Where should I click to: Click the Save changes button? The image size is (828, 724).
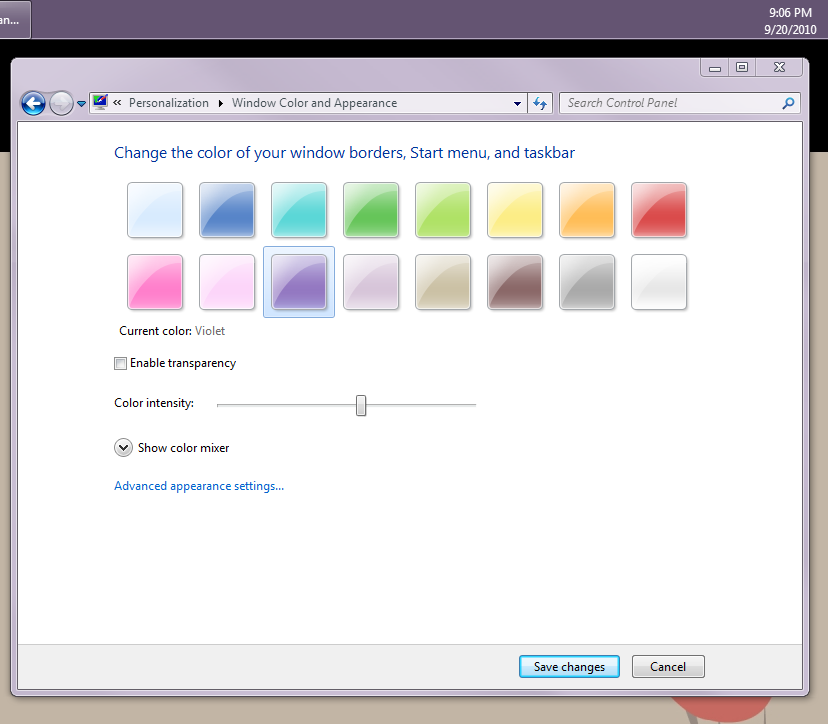pyautogui.click(x=569, y=667)
